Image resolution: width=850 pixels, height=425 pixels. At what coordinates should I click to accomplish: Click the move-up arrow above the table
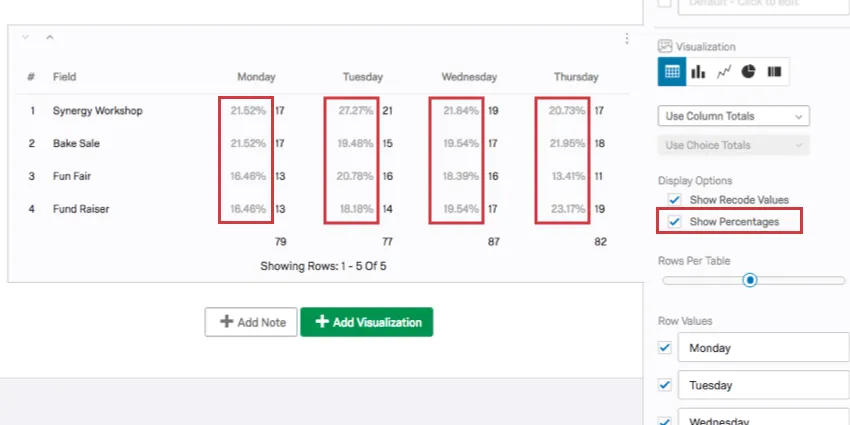point(50,38)
